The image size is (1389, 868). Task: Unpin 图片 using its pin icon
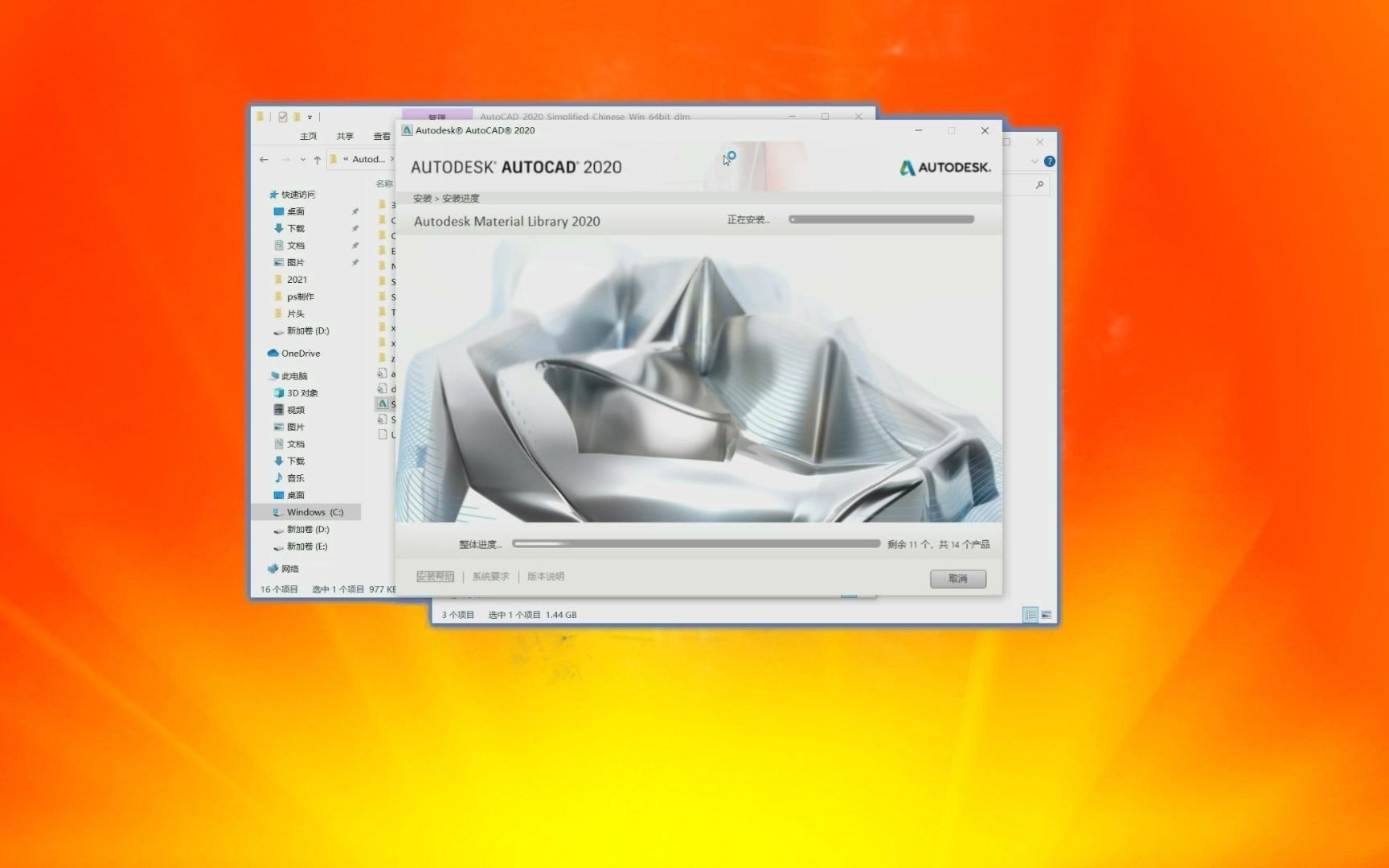pos(354,262)
